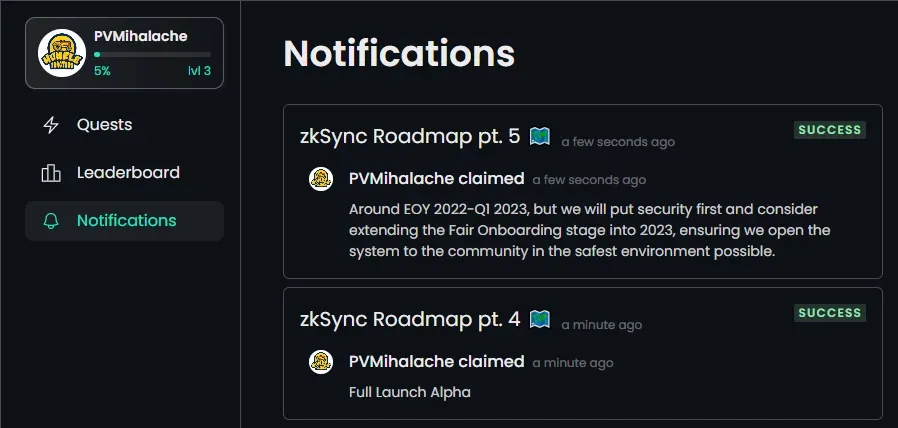Click the bell Notifications icon
Image resolution: width=898 pixels, height=428 pixels.
(x=51, y=221)
